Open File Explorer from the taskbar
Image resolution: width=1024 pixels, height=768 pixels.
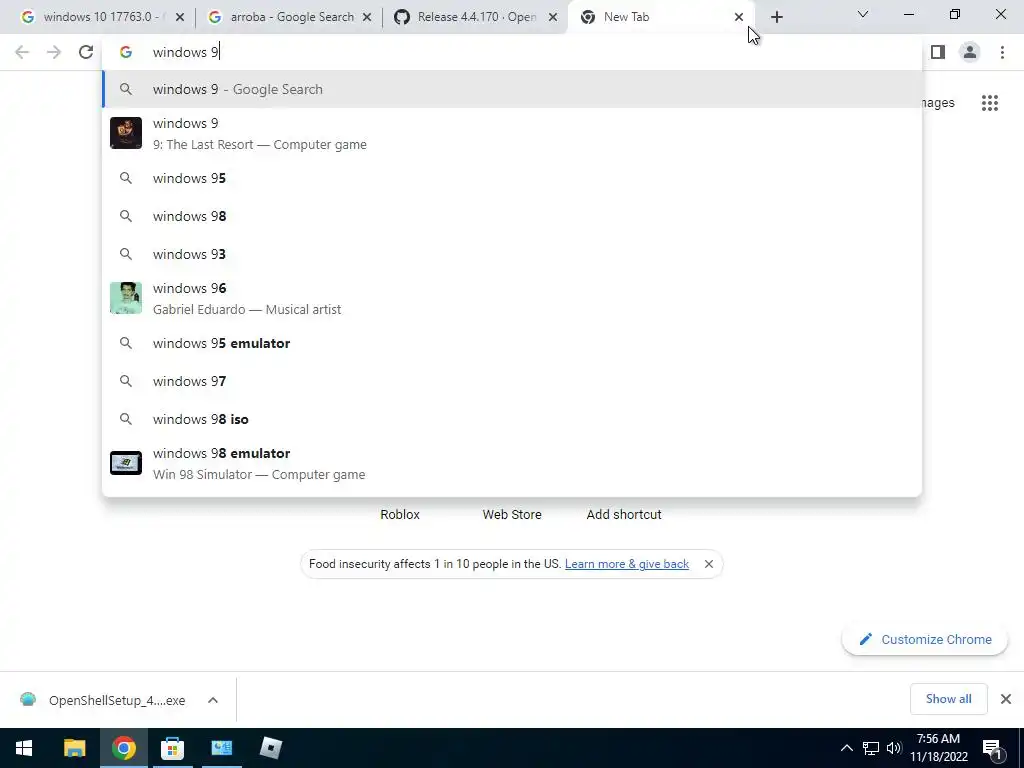click(x=74, y=748)
